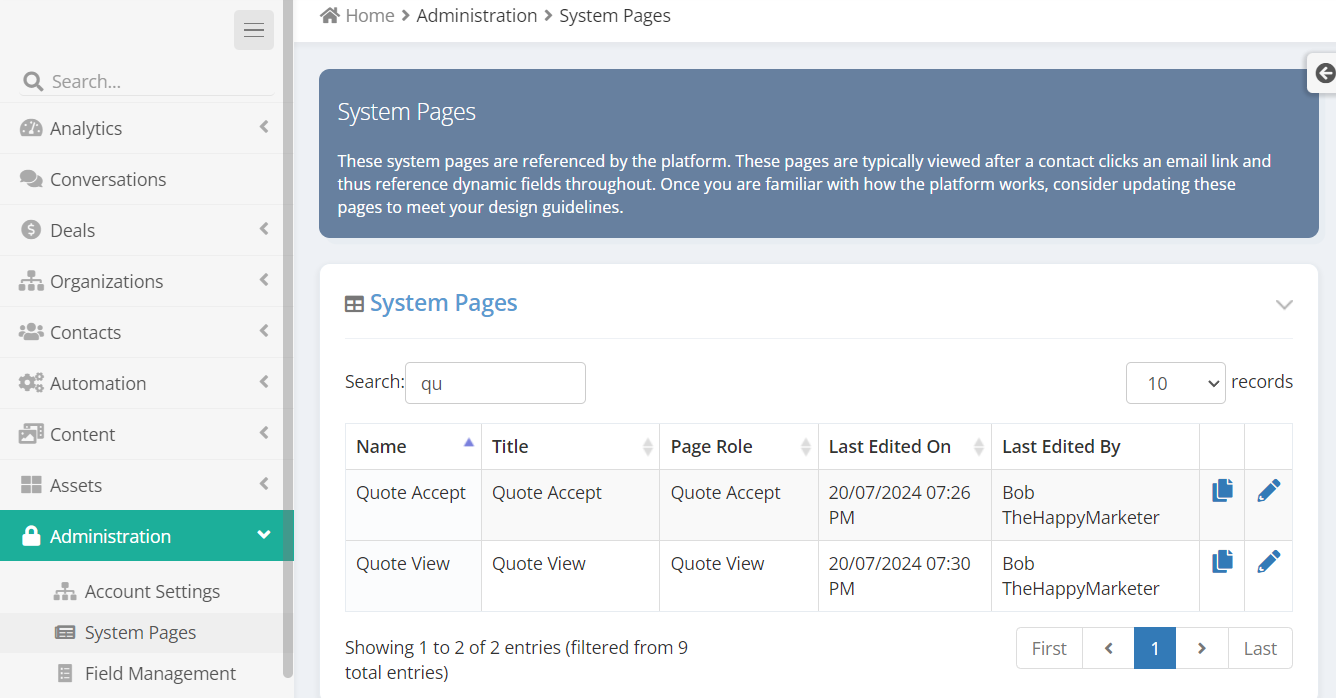Image resolution: width=1336 pixels, height=698 pixels.
Task: Open the records per page dropdown
Action: point(1175,383)
